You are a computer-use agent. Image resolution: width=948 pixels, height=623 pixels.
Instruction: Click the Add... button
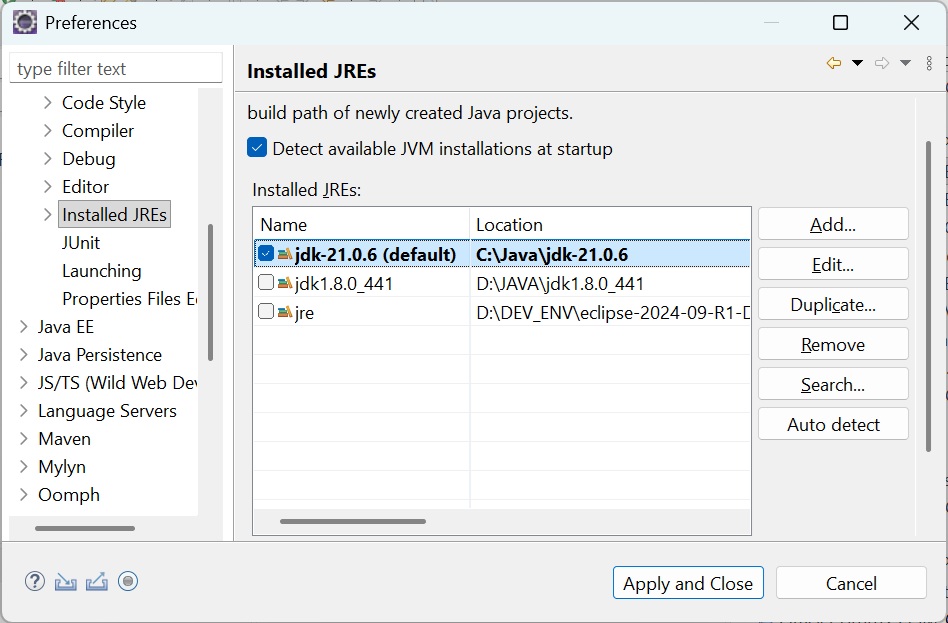[x=833, y=224]
